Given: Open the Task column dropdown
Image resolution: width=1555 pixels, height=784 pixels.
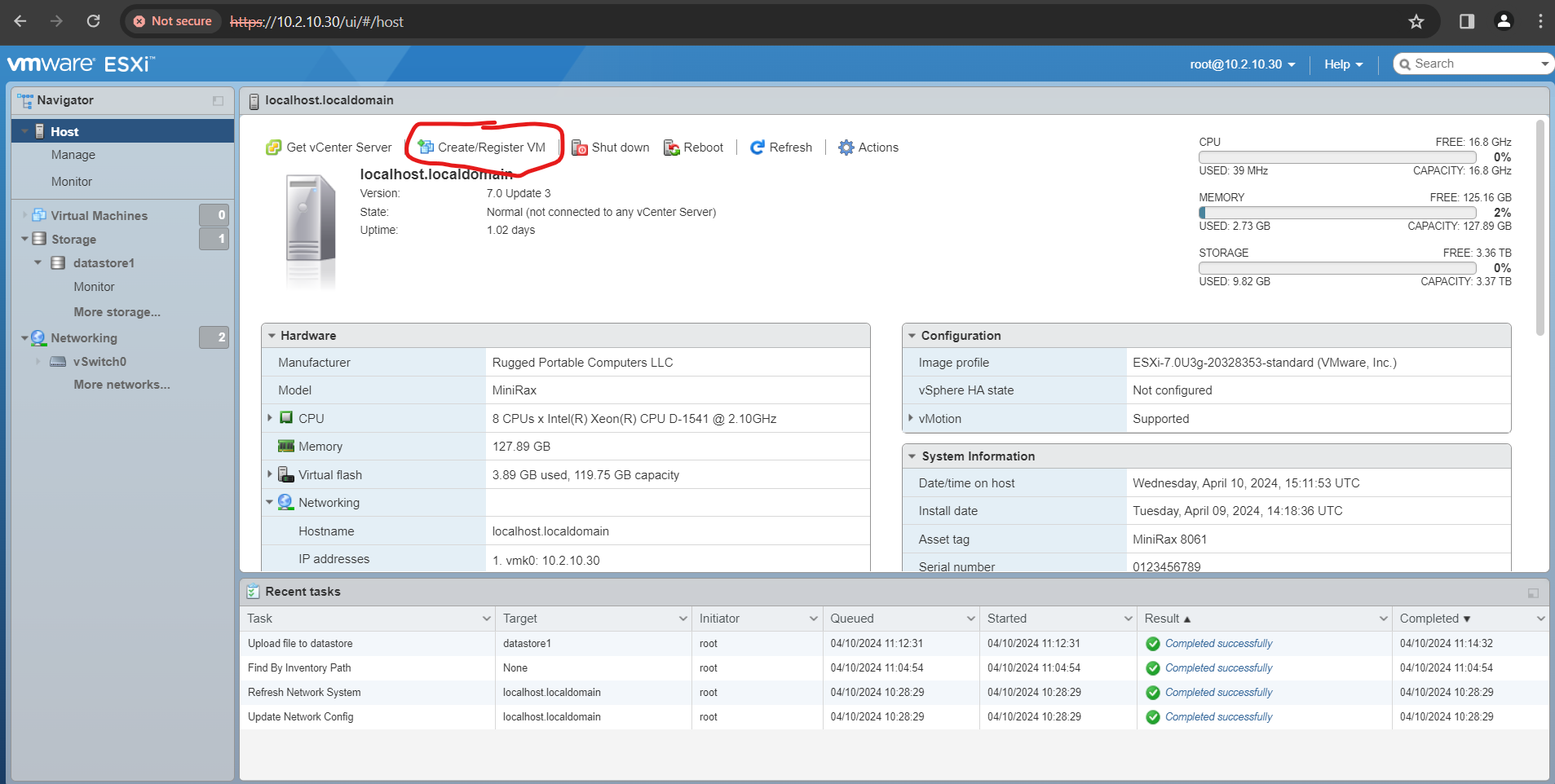Looking at the screenshot, I should coord(487,619).
